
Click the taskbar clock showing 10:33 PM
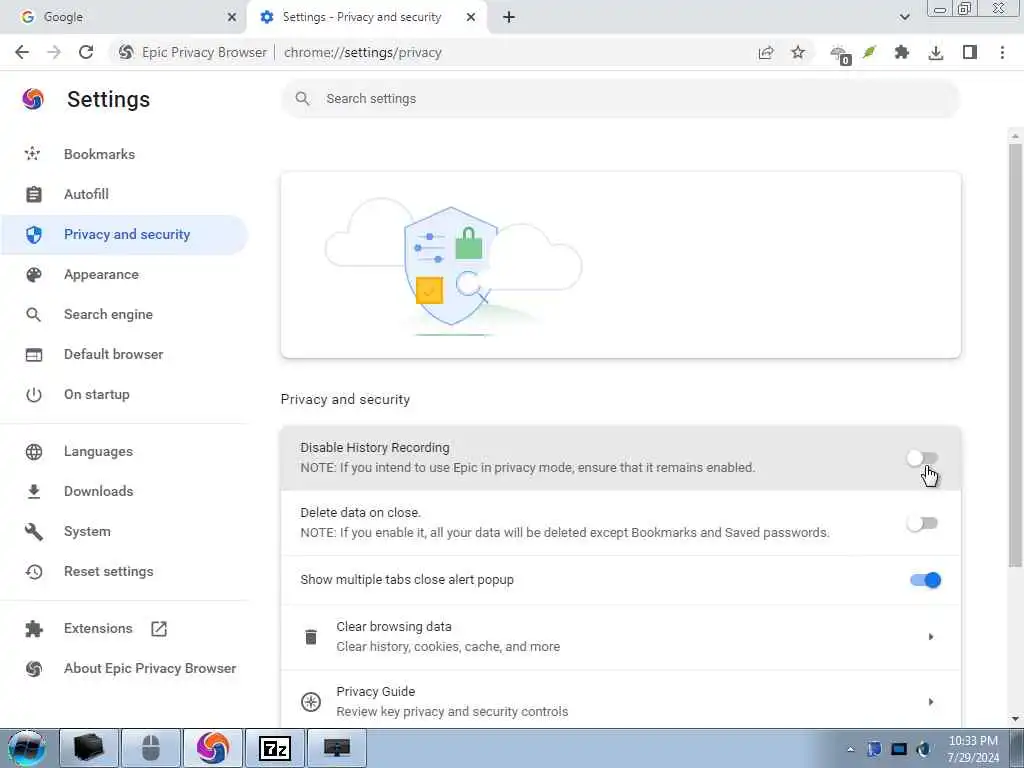tap(973, 749)
